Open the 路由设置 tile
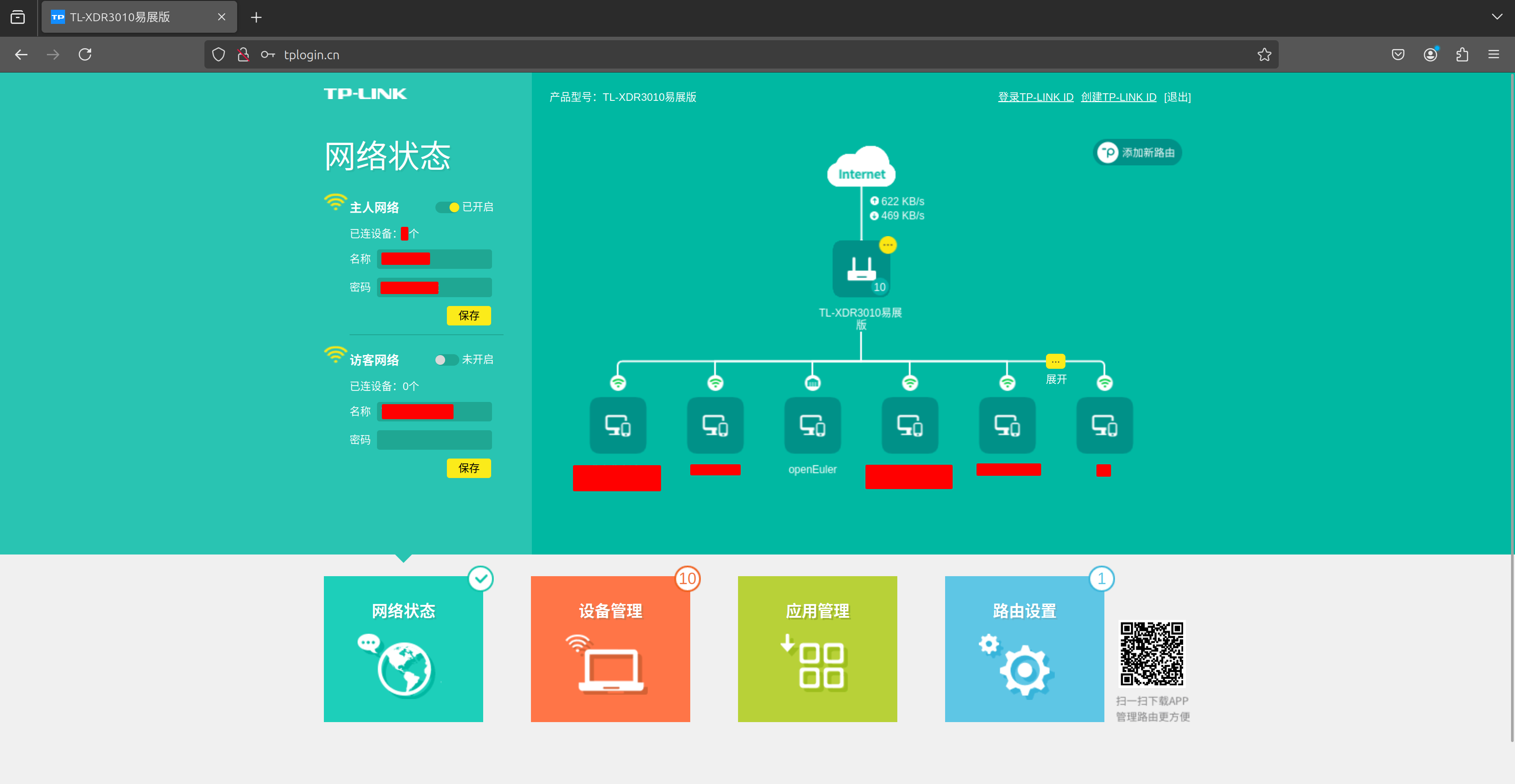This screenshot has height=784, width=1515. 1024,649
